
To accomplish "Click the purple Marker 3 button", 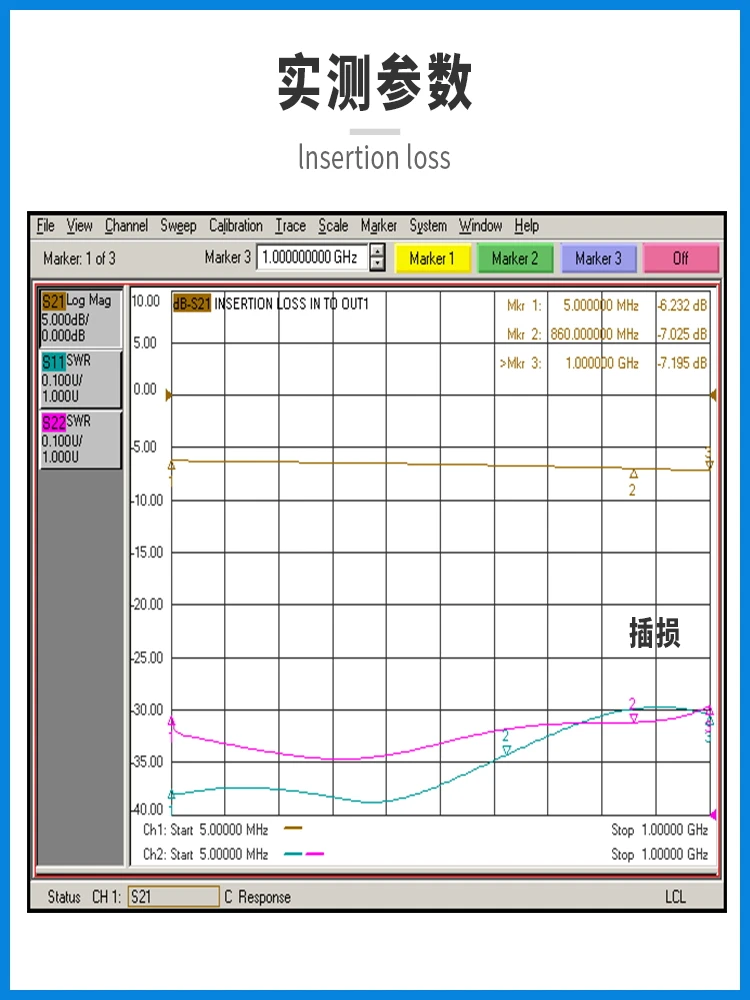I will tap(598, 258).
